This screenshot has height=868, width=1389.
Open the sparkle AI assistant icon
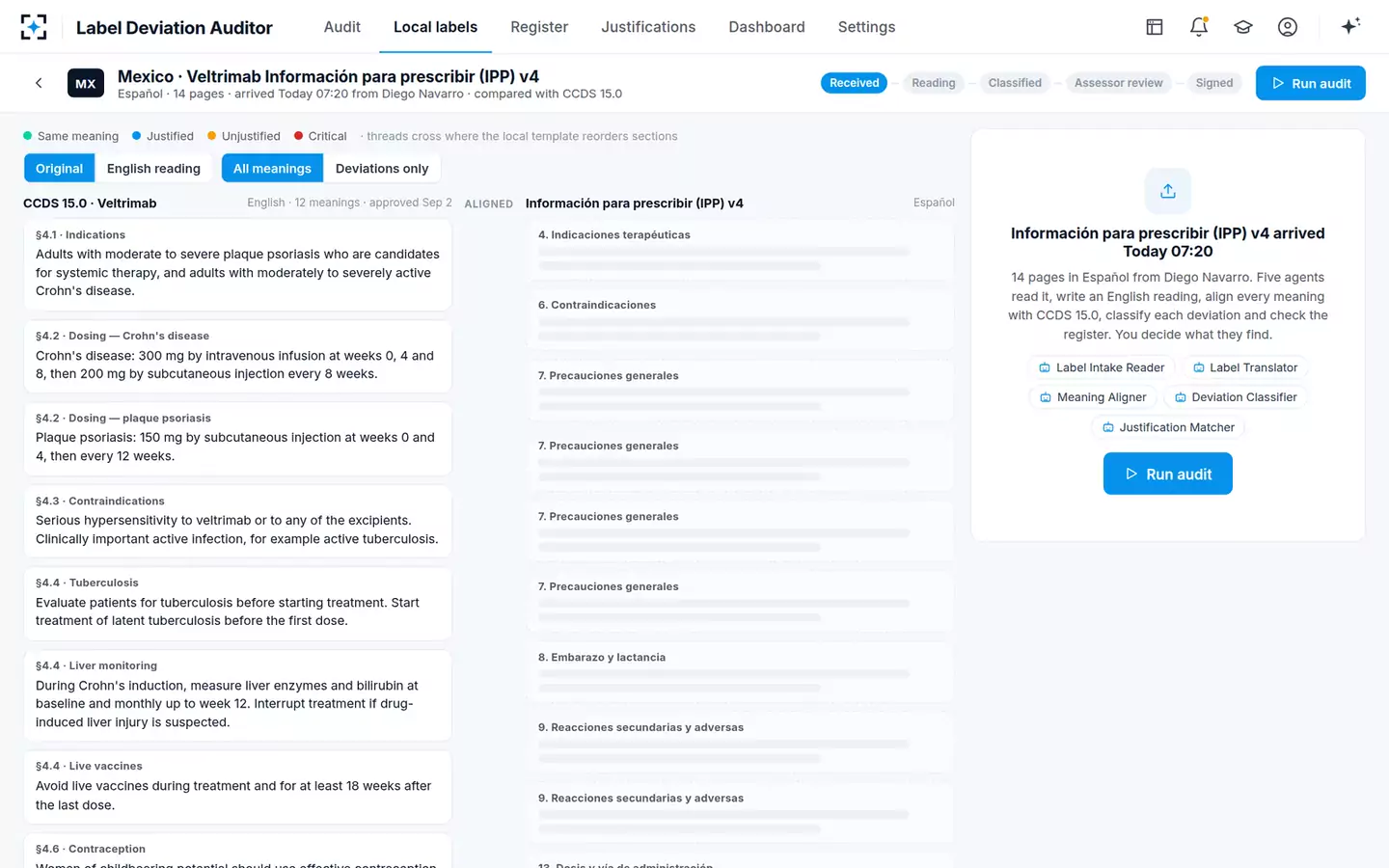[1350, 26]
